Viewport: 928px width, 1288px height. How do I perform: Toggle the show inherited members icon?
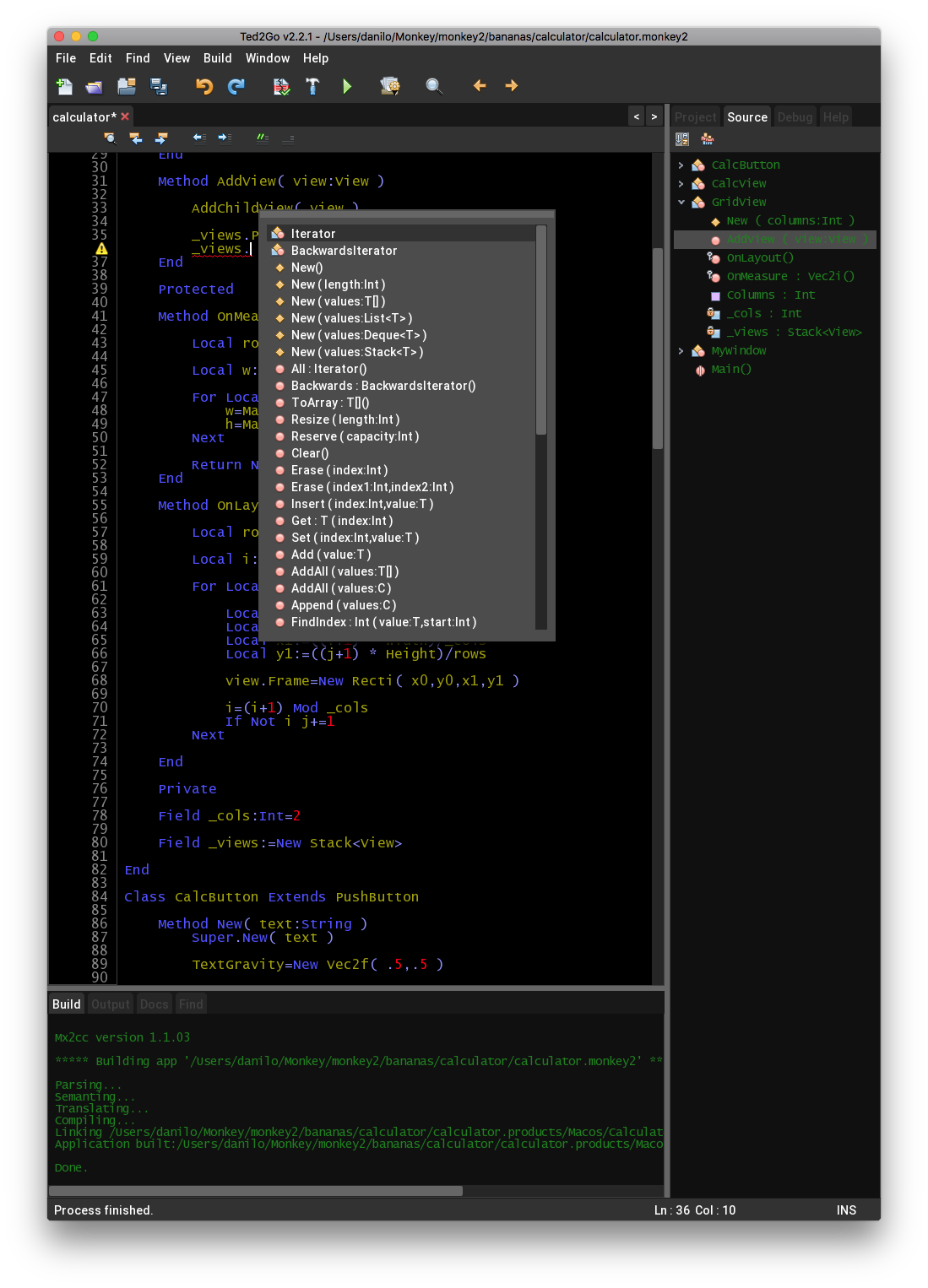708,139
